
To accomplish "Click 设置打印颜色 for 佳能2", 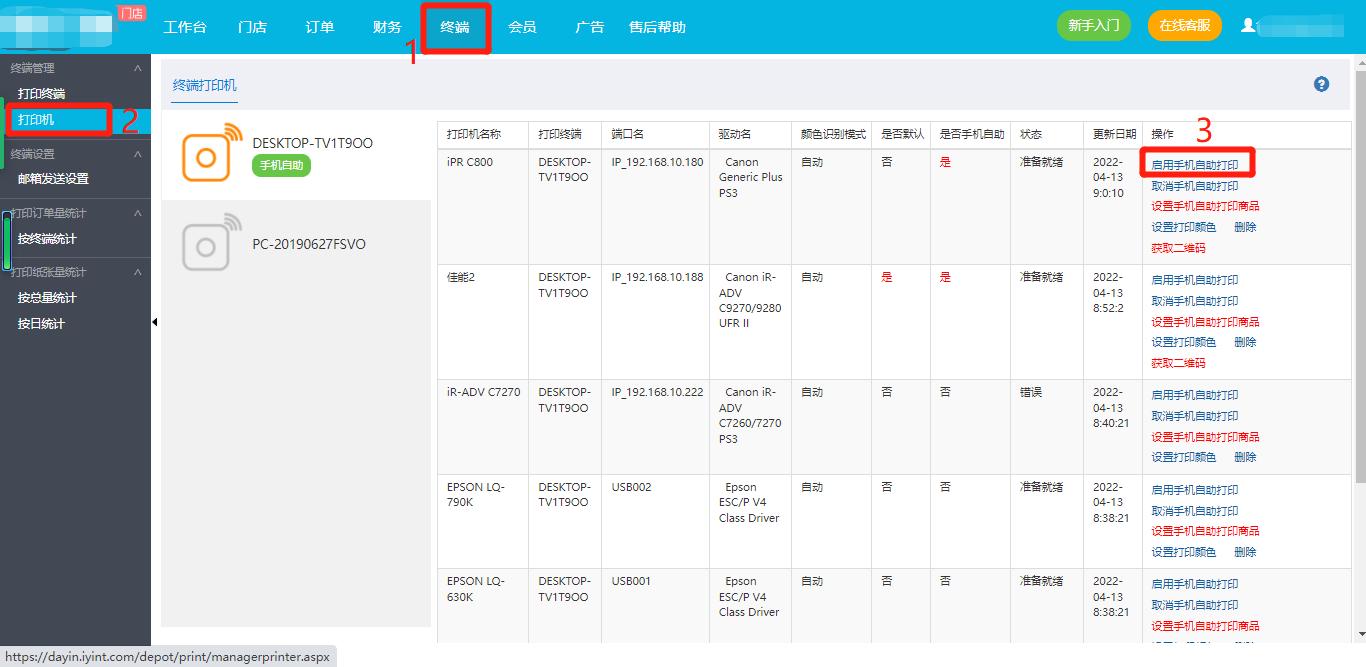I will click(1183, 342).
